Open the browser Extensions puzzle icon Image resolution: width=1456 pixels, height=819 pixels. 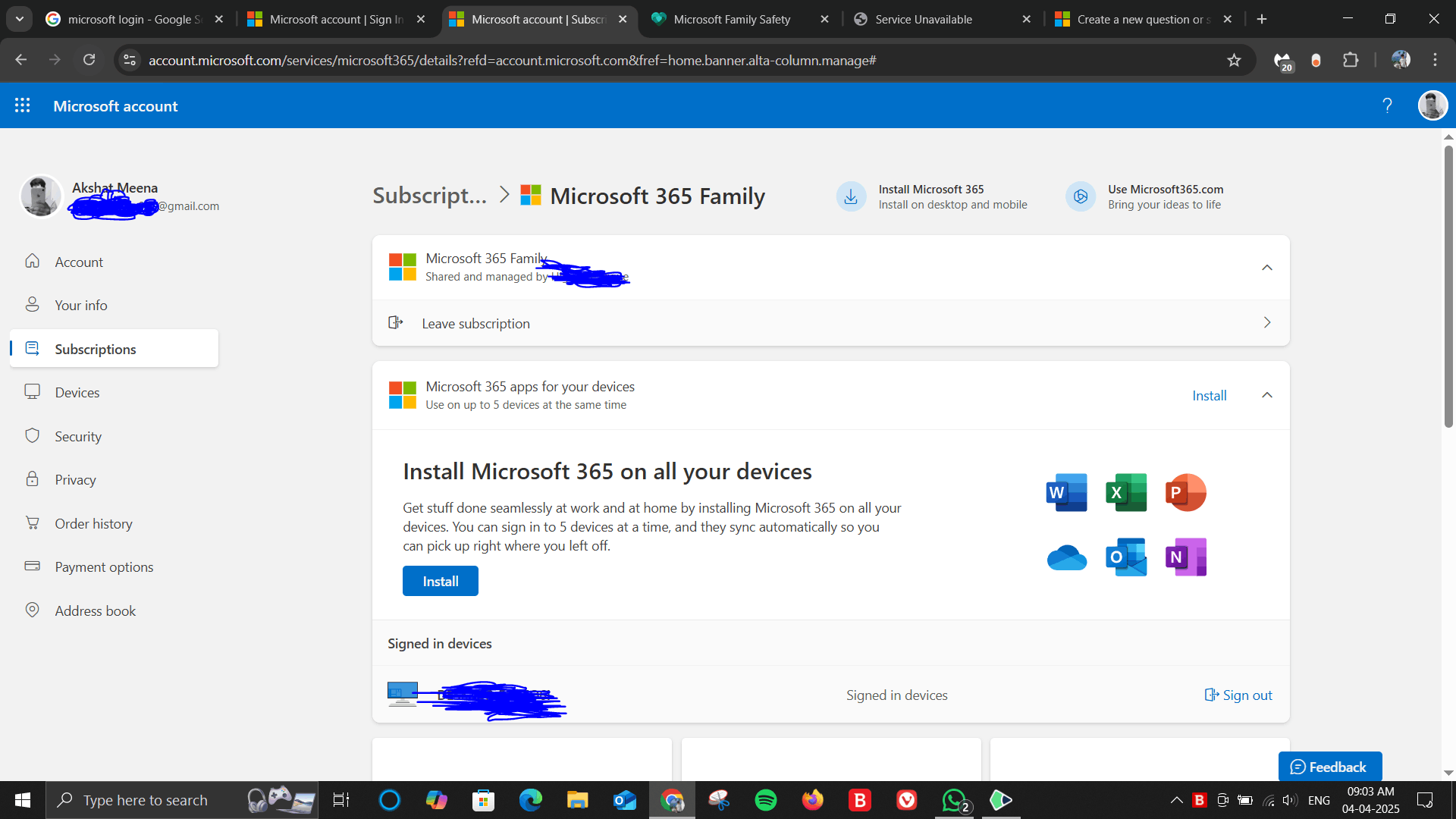(x=1351, y=60)
